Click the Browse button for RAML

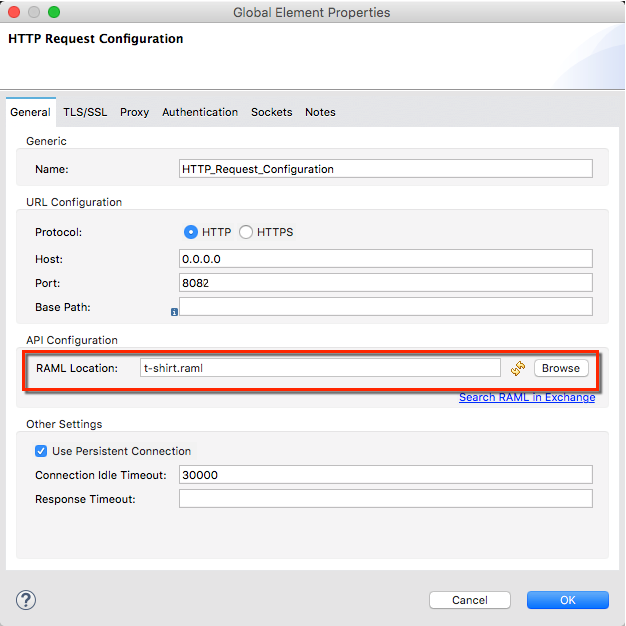(561, 368)
